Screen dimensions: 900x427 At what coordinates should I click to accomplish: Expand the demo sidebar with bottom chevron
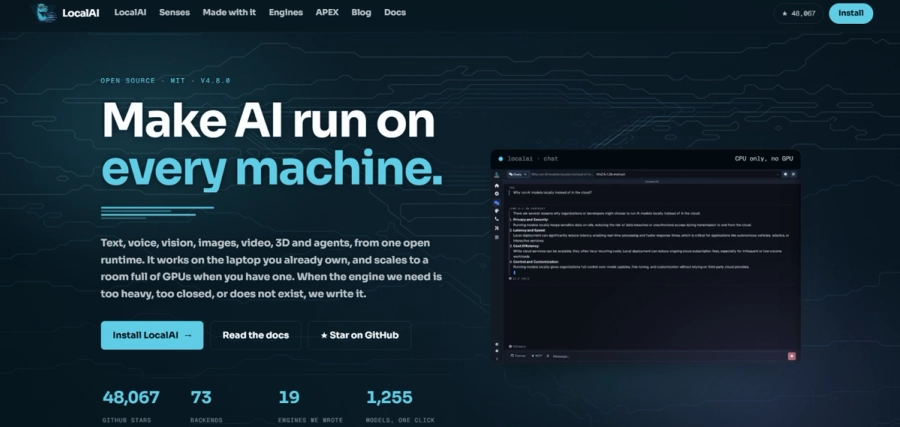pyautogui.click(x=497, y=359)
